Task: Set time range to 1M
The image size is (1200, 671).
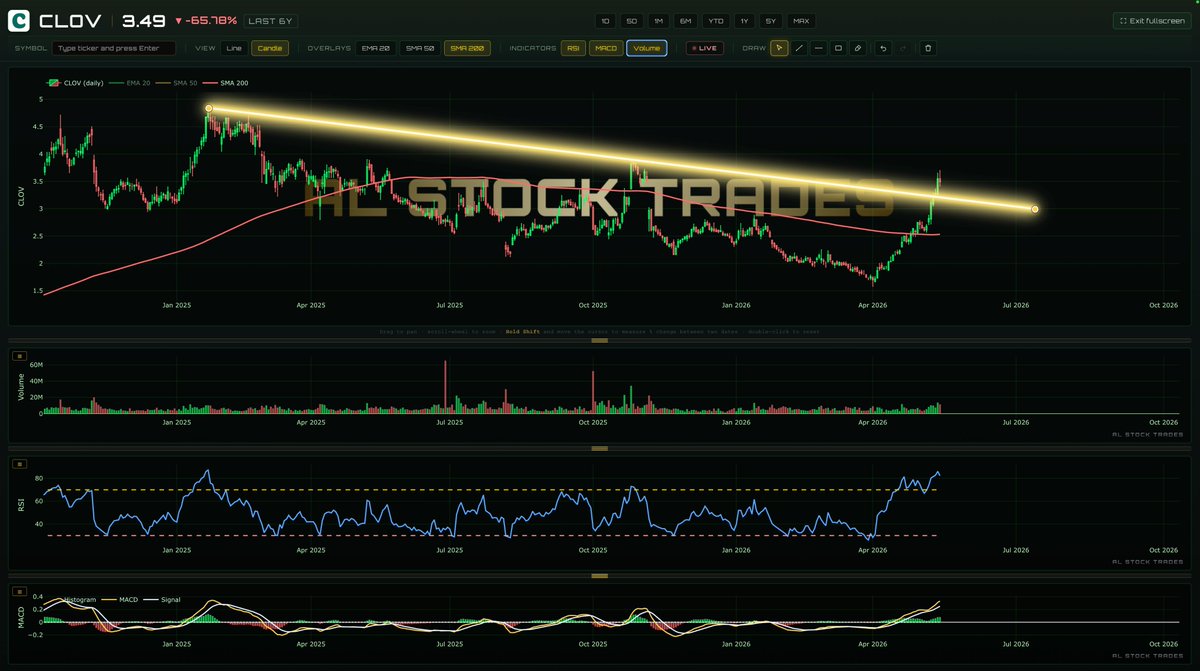Action: click(x=658, y=21)
